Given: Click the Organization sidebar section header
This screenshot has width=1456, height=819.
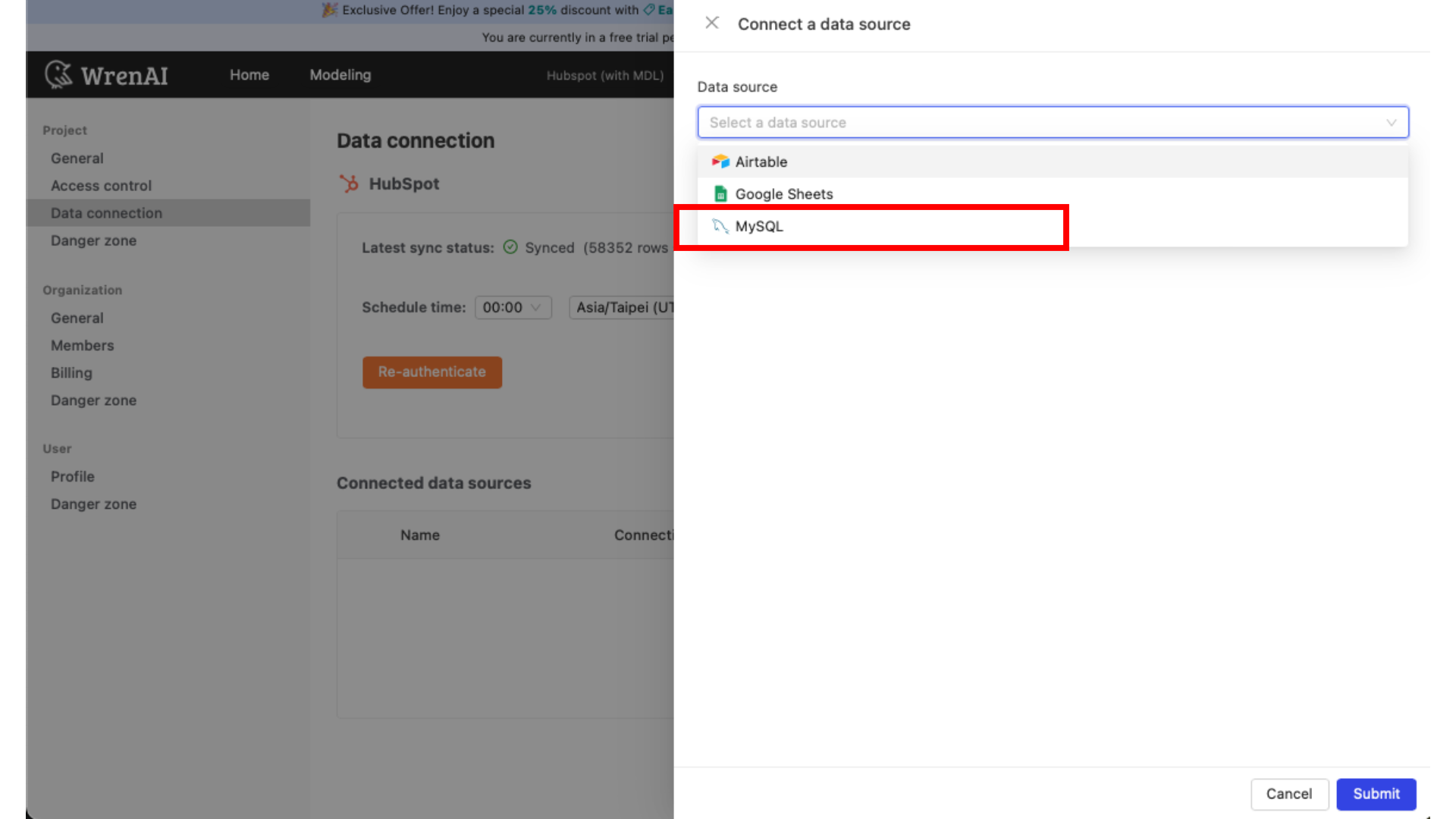Looking at the screenshot, I should pos(82,290).
